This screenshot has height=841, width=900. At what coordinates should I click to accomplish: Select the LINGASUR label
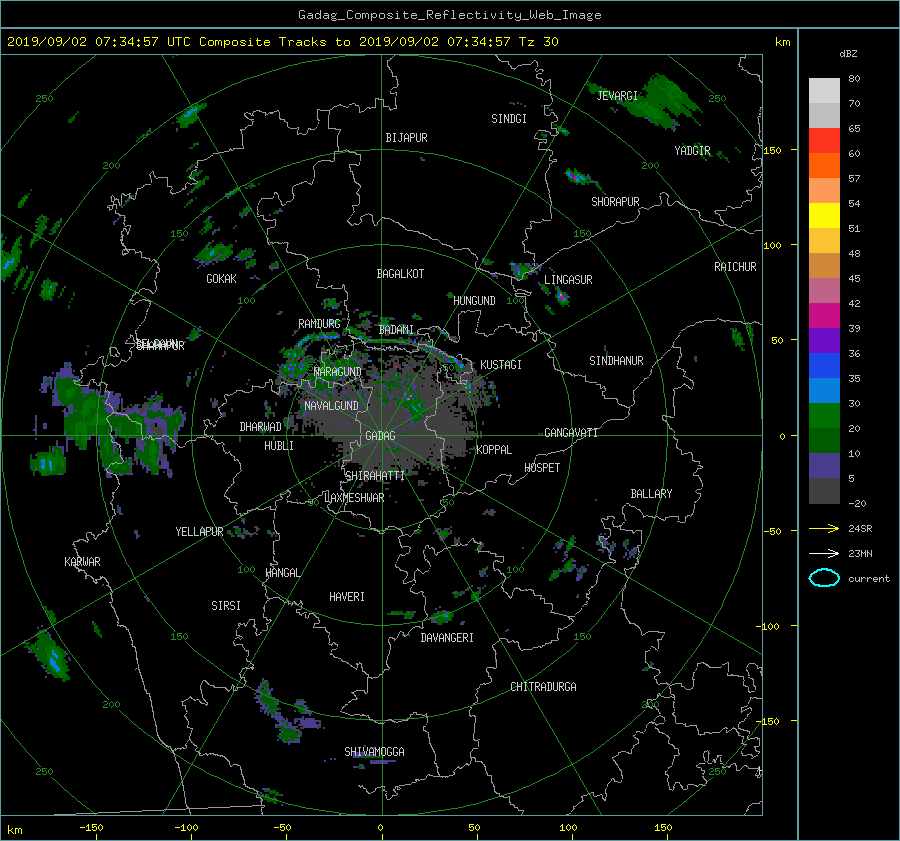[x=568, y=280]
